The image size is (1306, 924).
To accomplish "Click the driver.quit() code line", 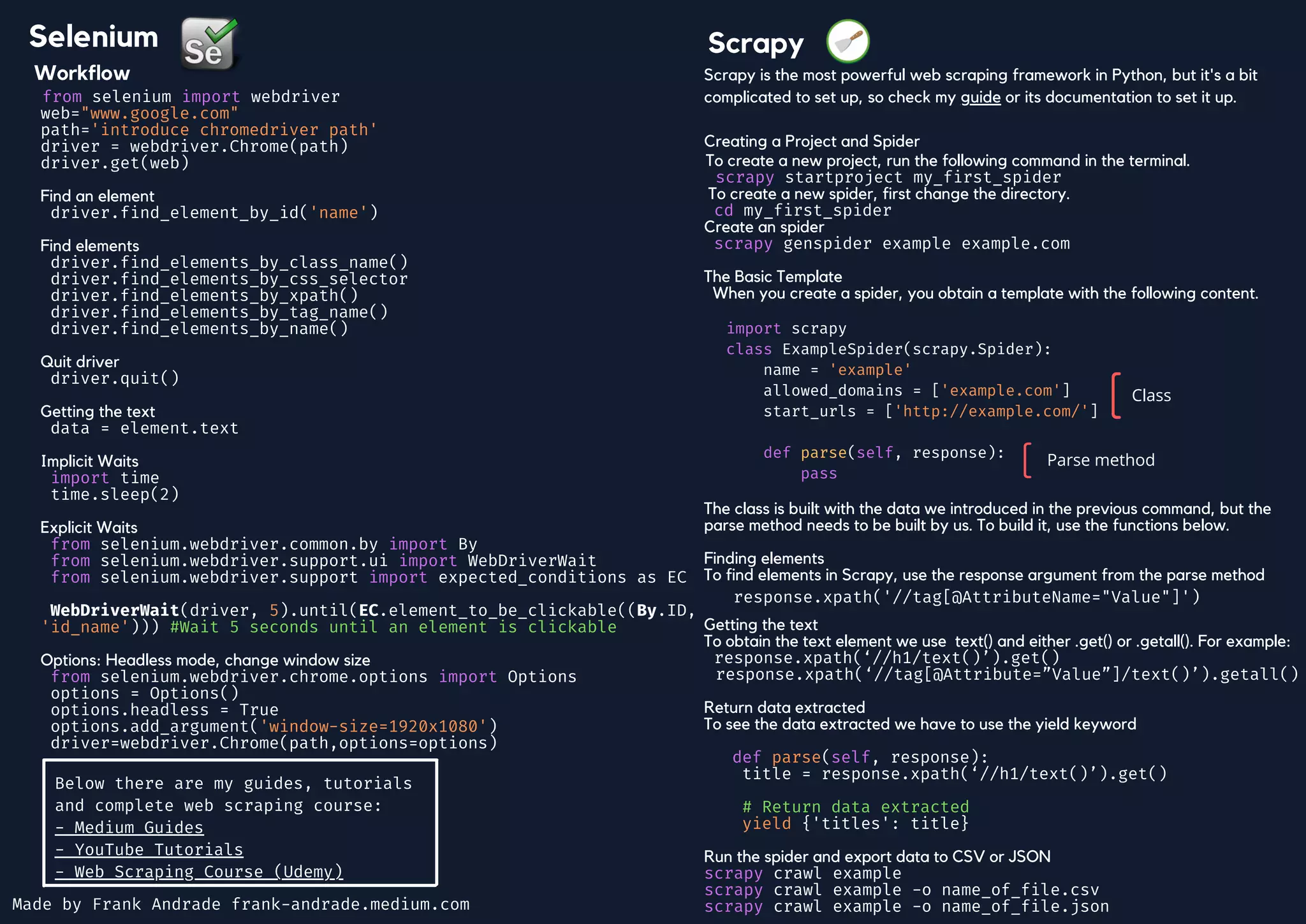I will [x=115, y=379].
